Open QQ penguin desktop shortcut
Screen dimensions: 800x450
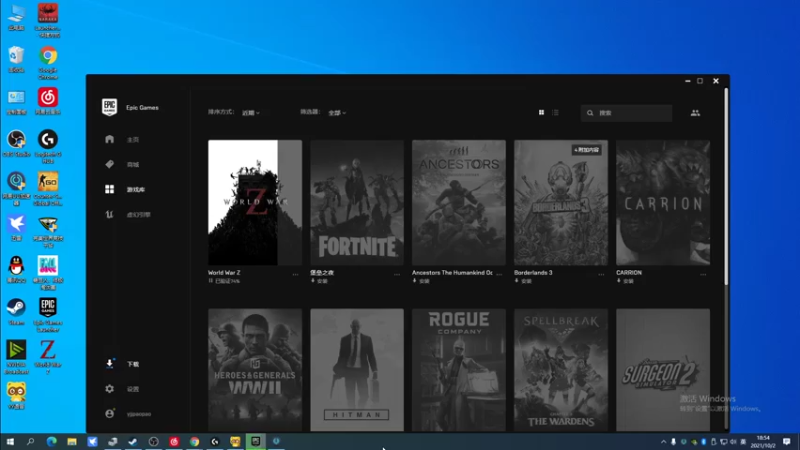point(16,269)
